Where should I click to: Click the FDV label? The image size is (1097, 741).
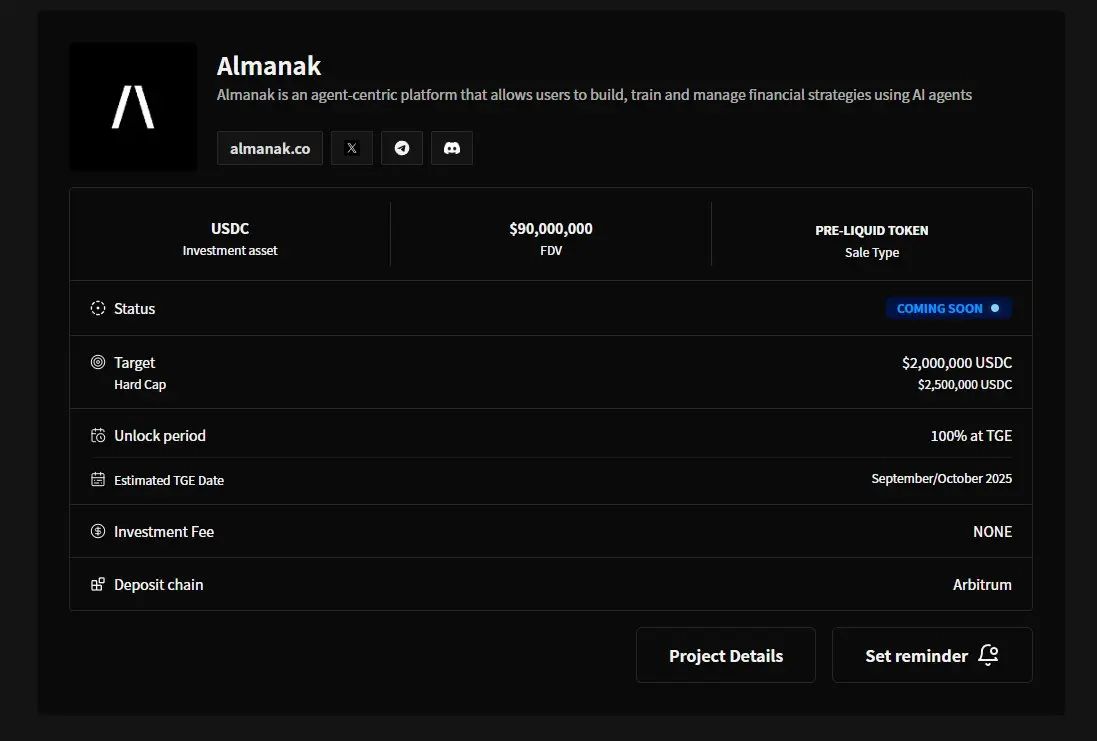[x=551, y=250]
